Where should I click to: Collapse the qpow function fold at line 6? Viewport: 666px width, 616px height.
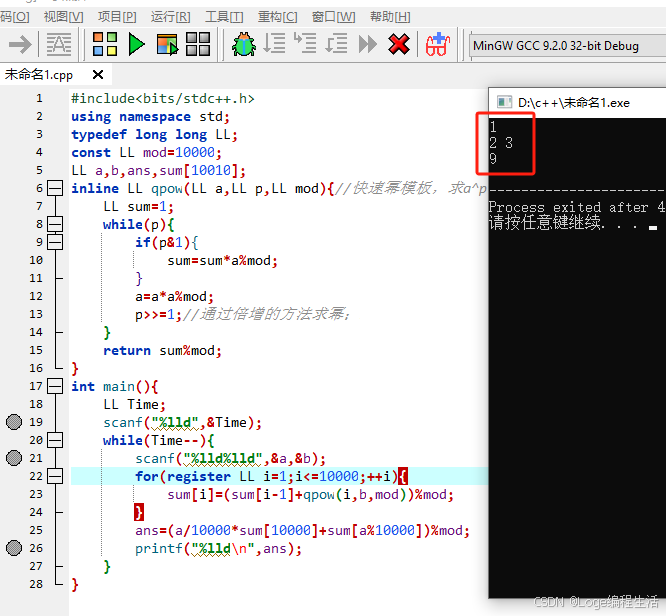pyautogui.click(x=55, y=188)
